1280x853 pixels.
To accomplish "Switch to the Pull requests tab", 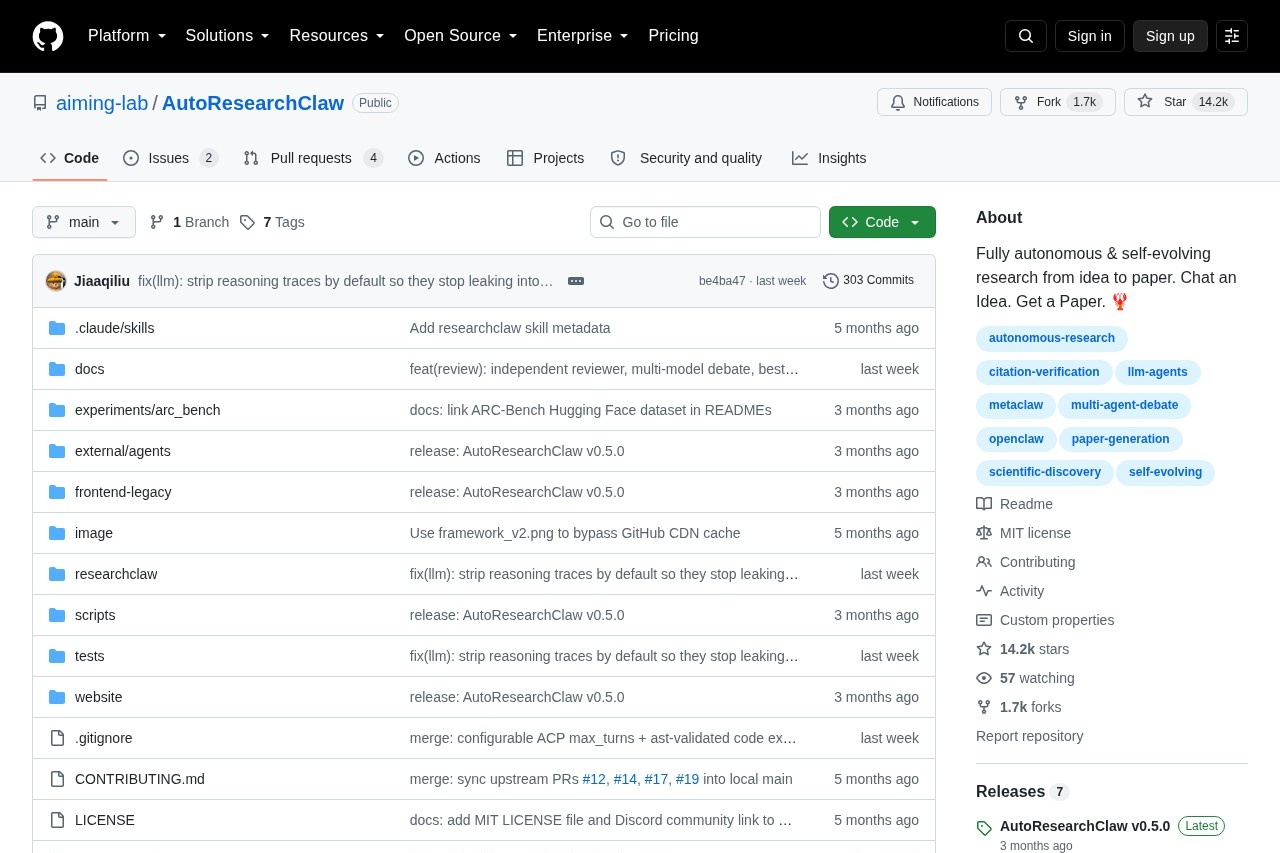I will tap(313, 158).
